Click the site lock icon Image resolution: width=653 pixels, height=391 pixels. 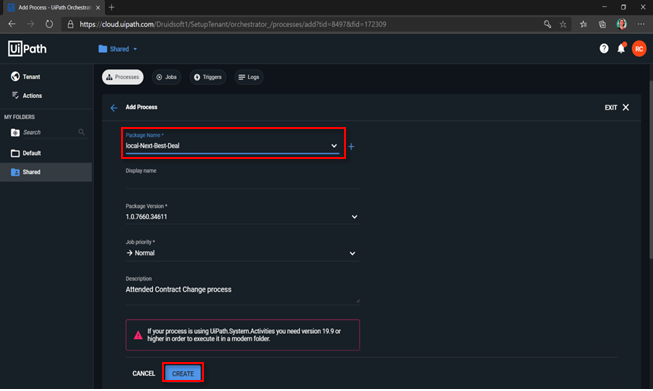click(70, 25)
